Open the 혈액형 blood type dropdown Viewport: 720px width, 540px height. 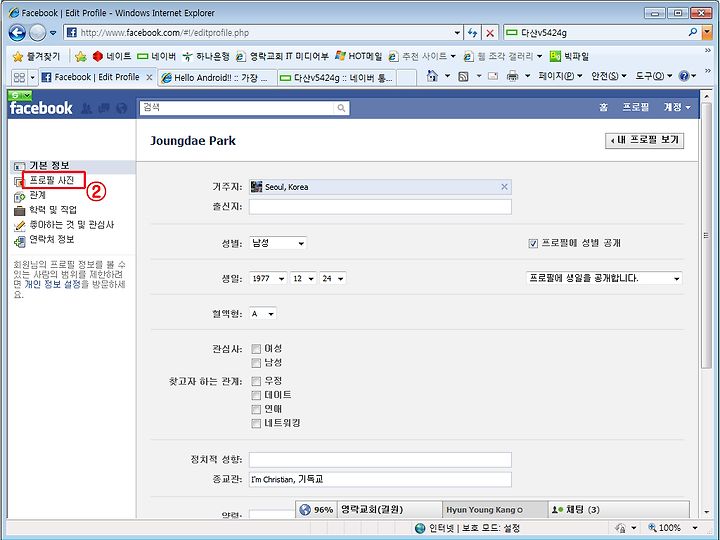tap(263, 314)
